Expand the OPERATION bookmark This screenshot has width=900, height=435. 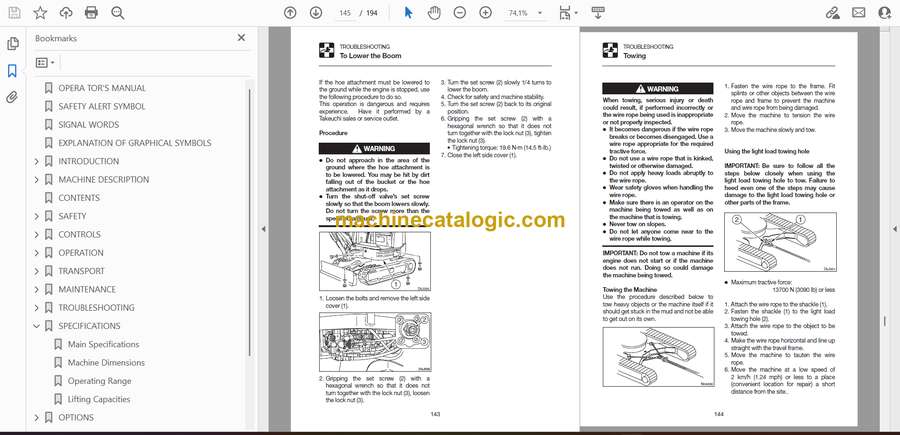click(x=37, y=253)
